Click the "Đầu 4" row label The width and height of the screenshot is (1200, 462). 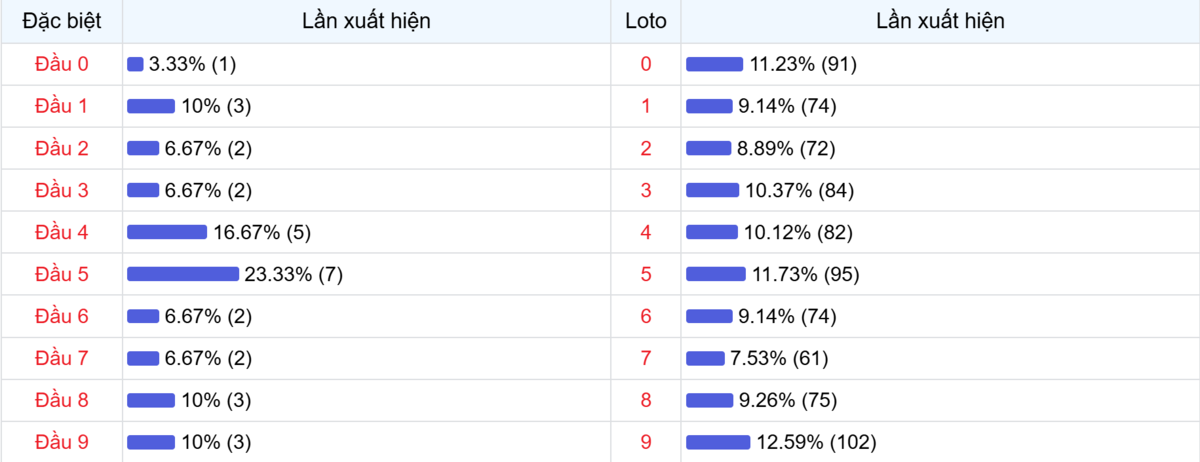(x=62, y=232)
